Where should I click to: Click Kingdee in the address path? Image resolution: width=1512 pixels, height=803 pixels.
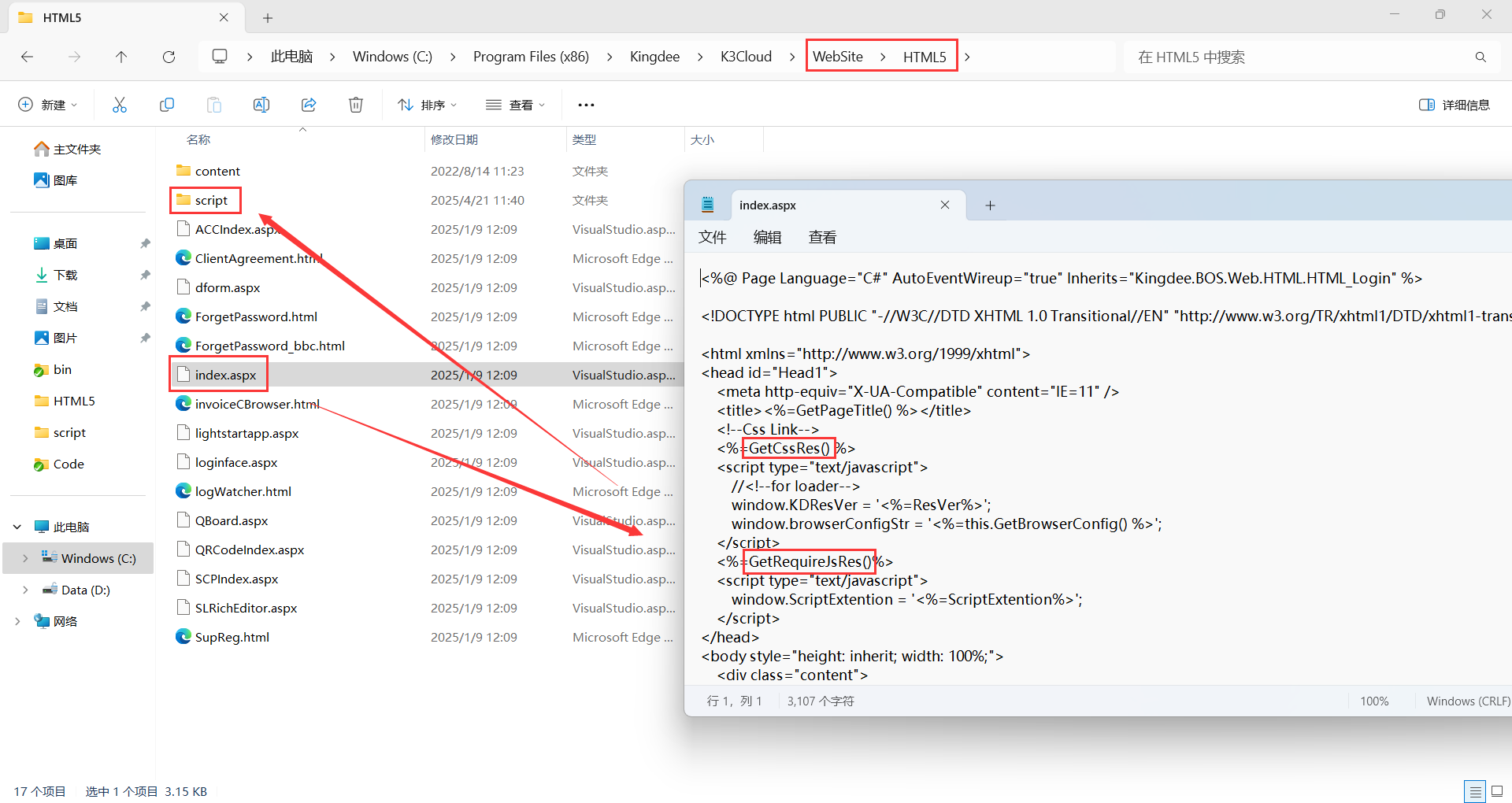coord(654,57)
